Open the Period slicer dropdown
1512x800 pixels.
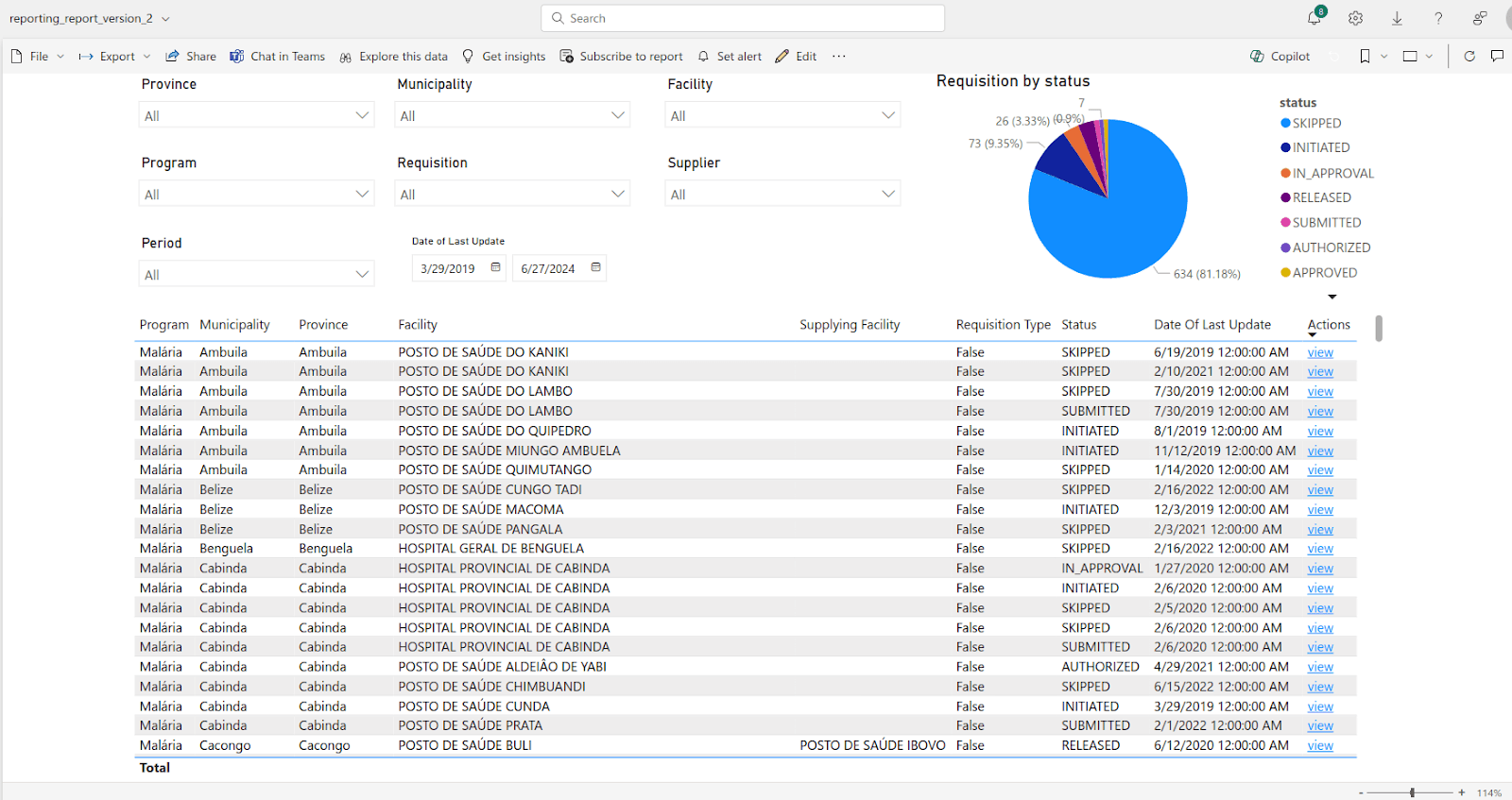click(256, 274)
